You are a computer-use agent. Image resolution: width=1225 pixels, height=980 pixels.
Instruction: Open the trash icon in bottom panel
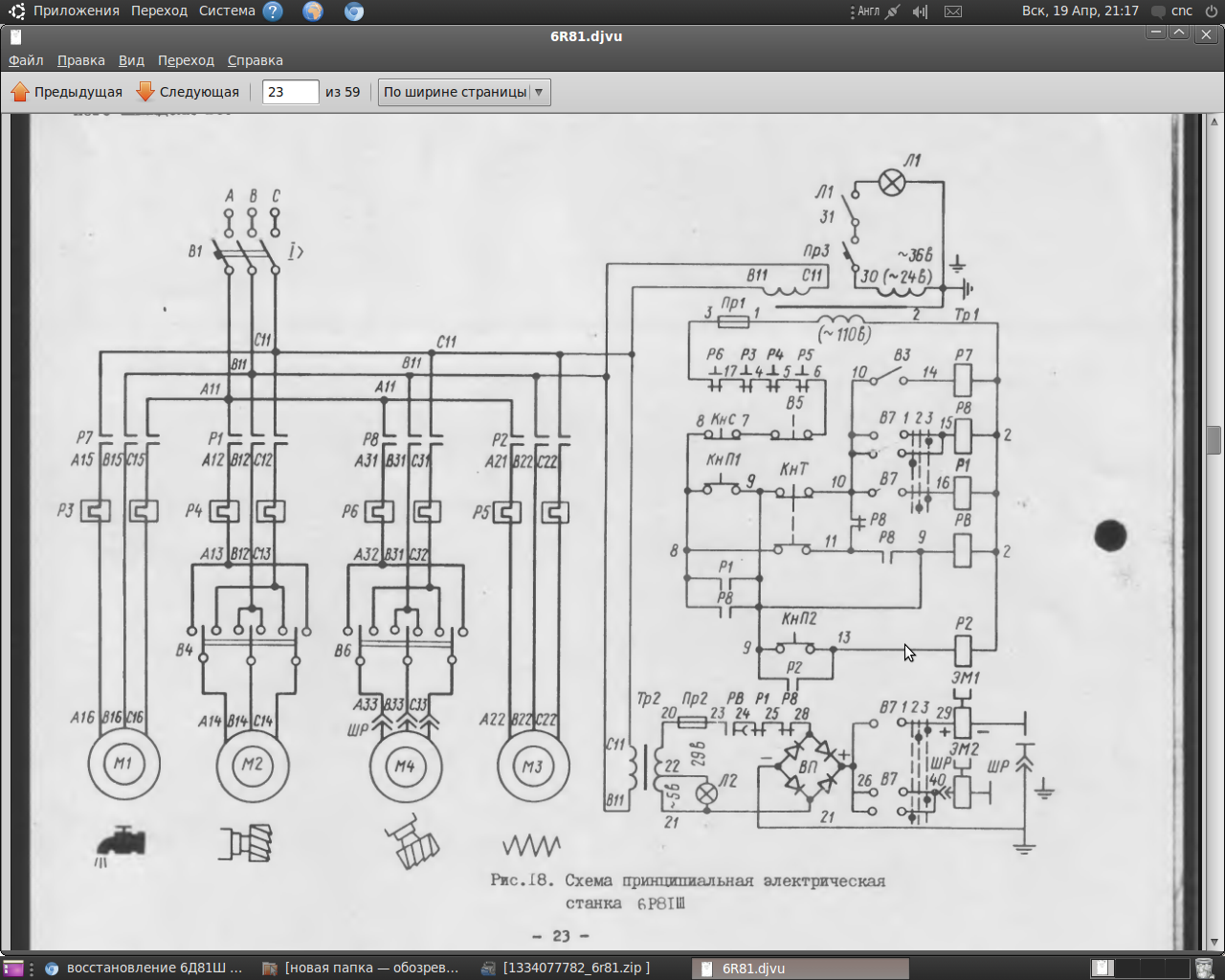pyautogui.click(x=1206, y=968)
